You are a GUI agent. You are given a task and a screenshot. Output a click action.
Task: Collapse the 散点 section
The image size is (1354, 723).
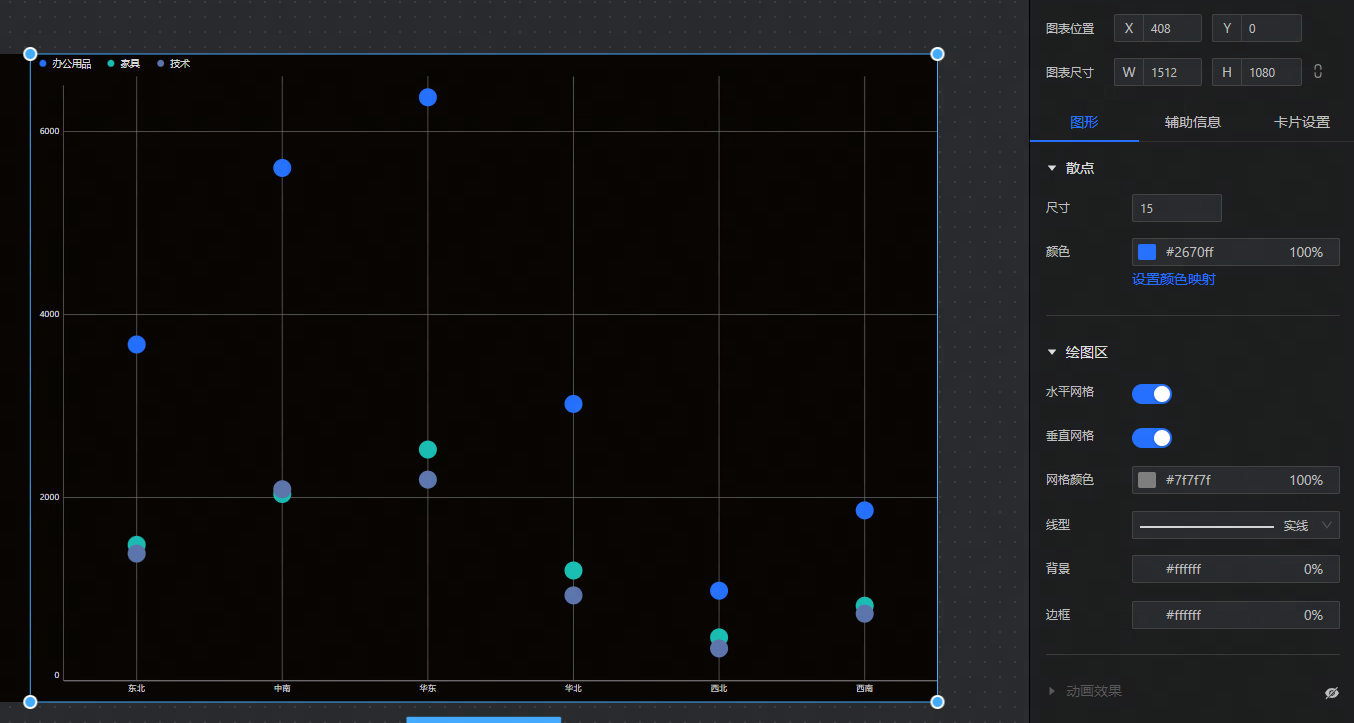coord(1052,168)
